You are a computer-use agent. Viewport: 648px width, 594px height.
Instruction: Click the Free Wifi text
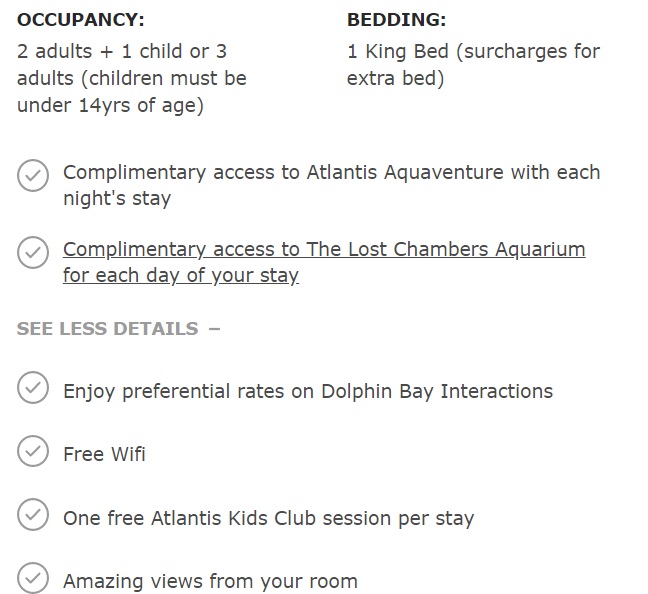104,454
